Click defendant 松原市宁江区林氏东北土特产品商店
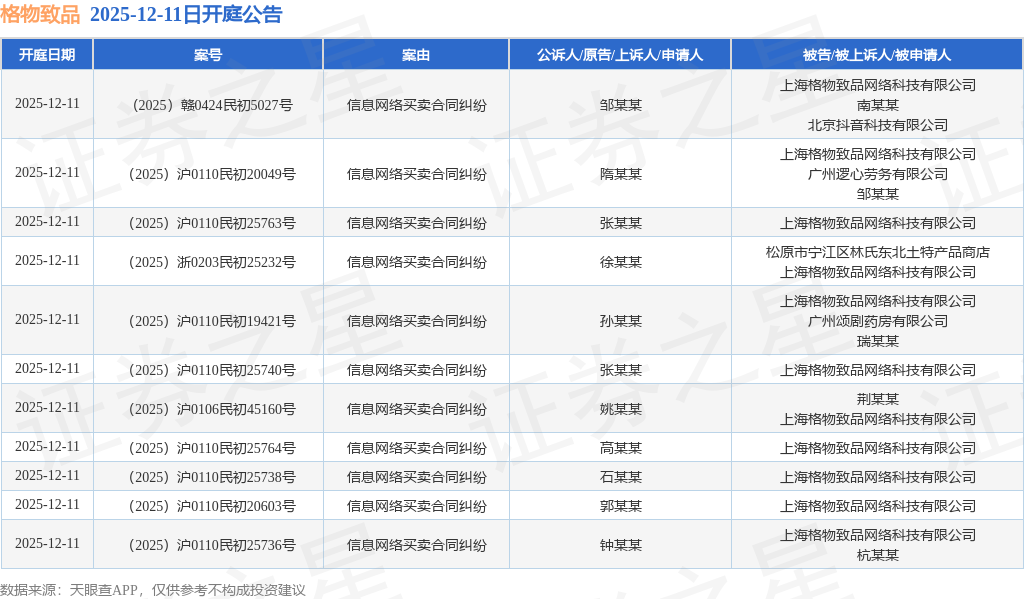Image resolution: width=1024 pixels, height=599 pixels. pos(878,252)
